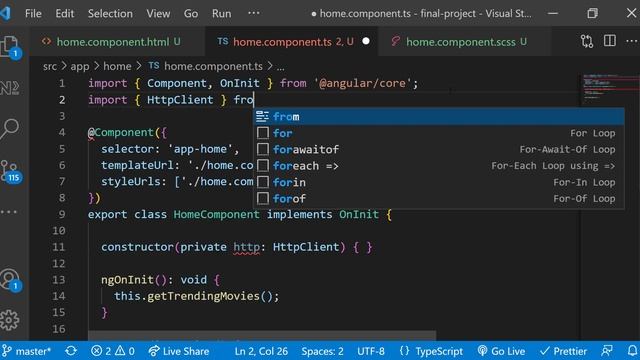The width and height of the screenshot is (640, 360).
Task: Choose 'forof' For-Of Loop suggestion
Action: coord(439,198)
